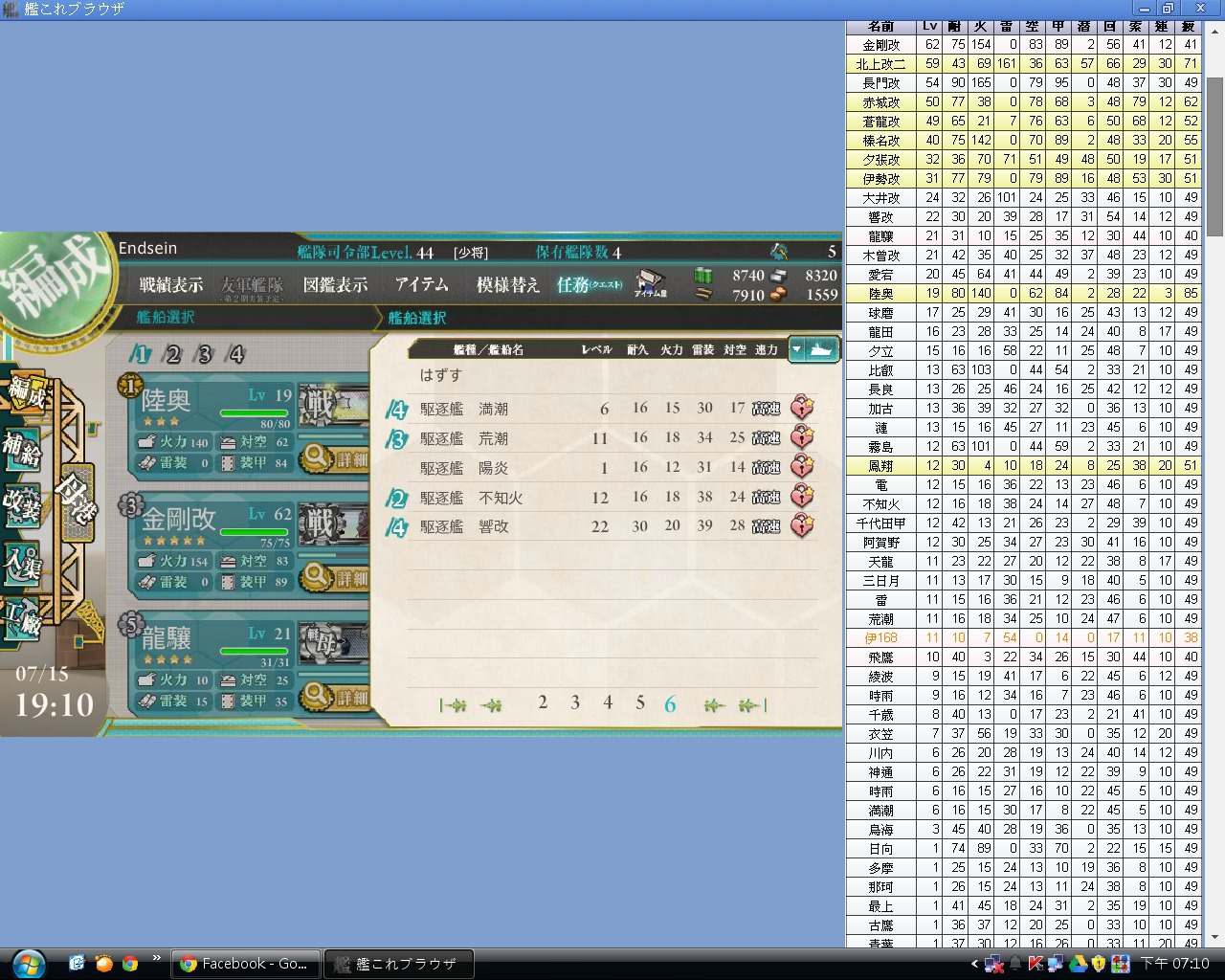Show hidden system tray icons arrow

pyautogui.click(x=974, y=964)
